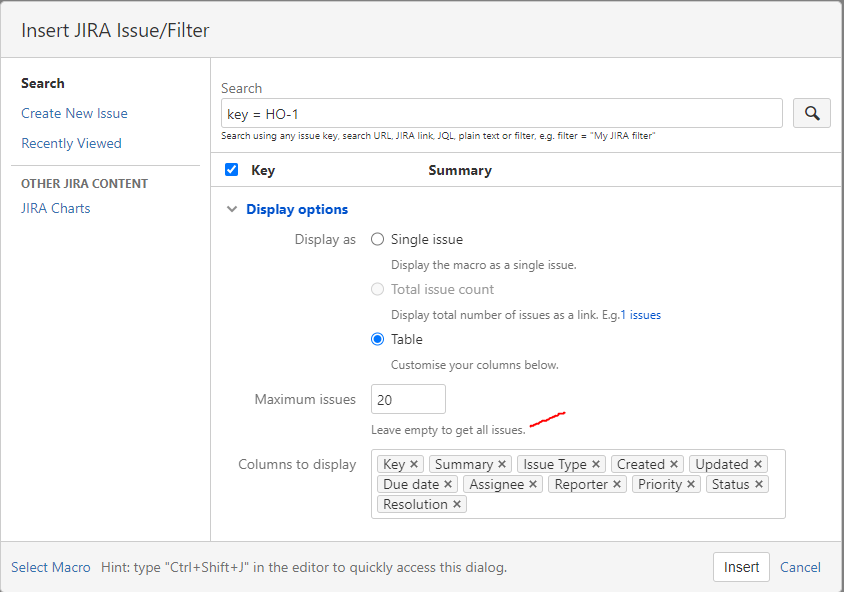844x592 pixels.
Task: Remove the Status column tag
Action: (x=759, y=484)
